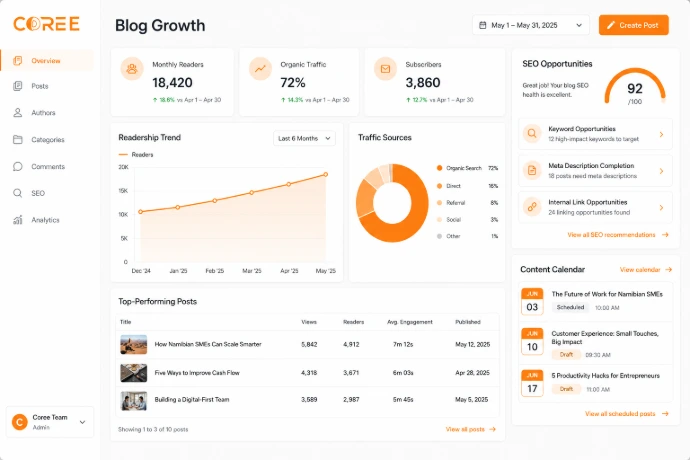Screen dimensions: 690x460
Task: Click "Building a Digital-First Team" title
Action: click(191, 400)
